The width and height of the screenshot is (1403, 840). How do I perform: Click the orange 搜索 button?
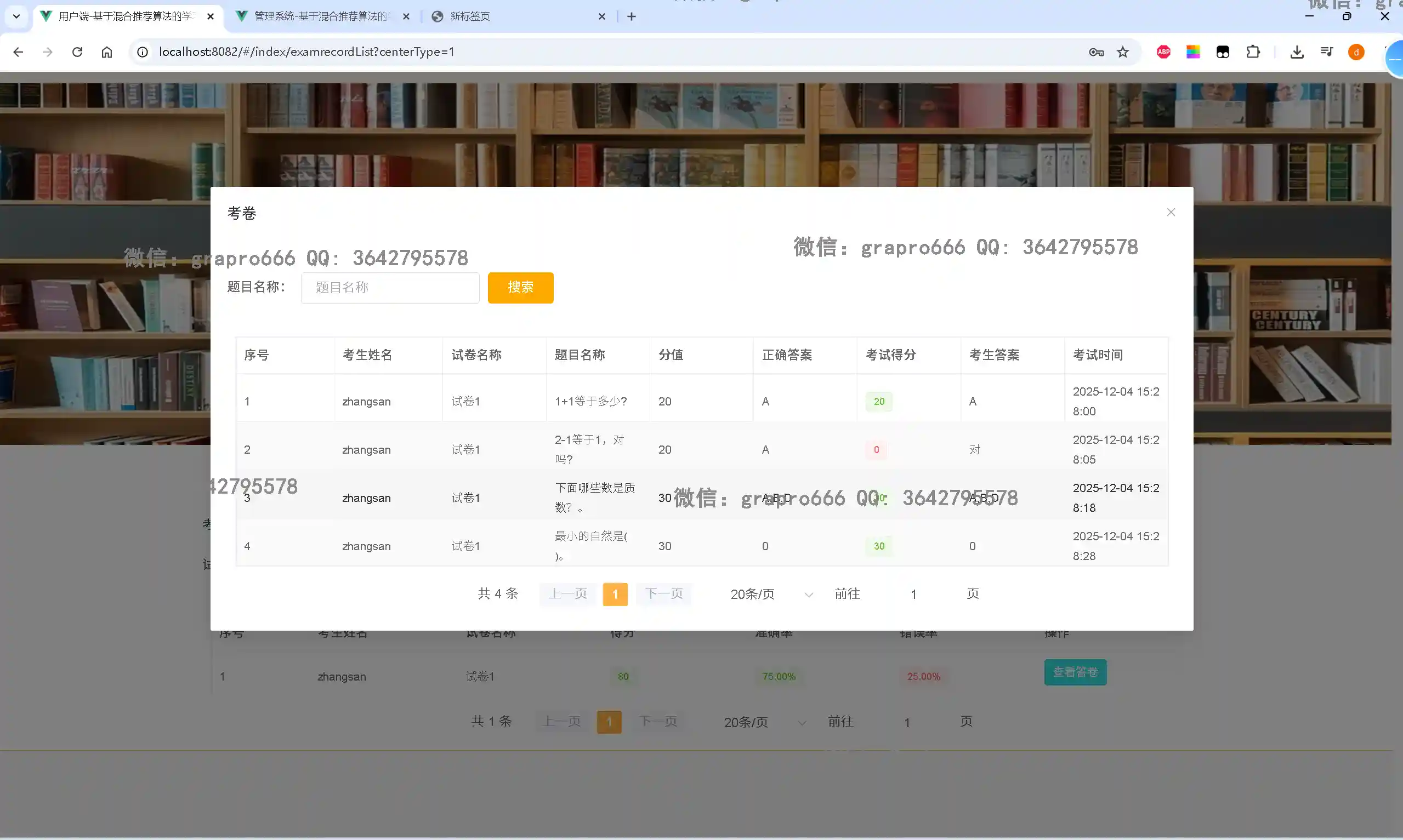(x=520, y=288)
